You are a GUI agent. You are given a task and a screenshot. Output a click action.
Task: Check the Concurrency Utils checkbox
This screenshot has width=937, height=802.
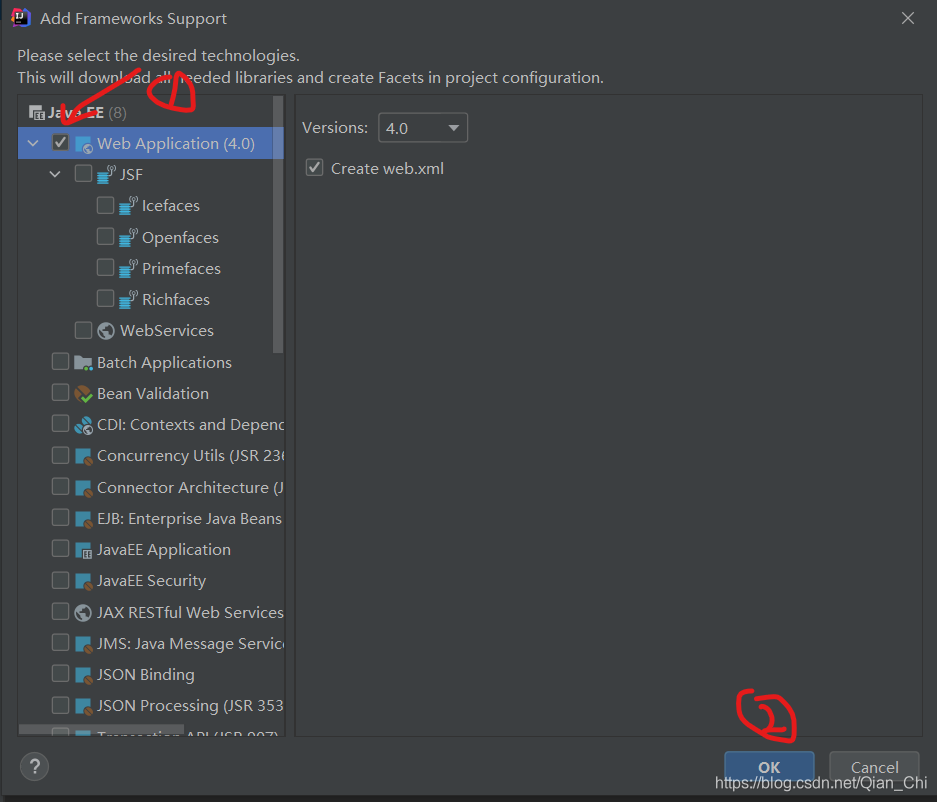pos(60,455)
